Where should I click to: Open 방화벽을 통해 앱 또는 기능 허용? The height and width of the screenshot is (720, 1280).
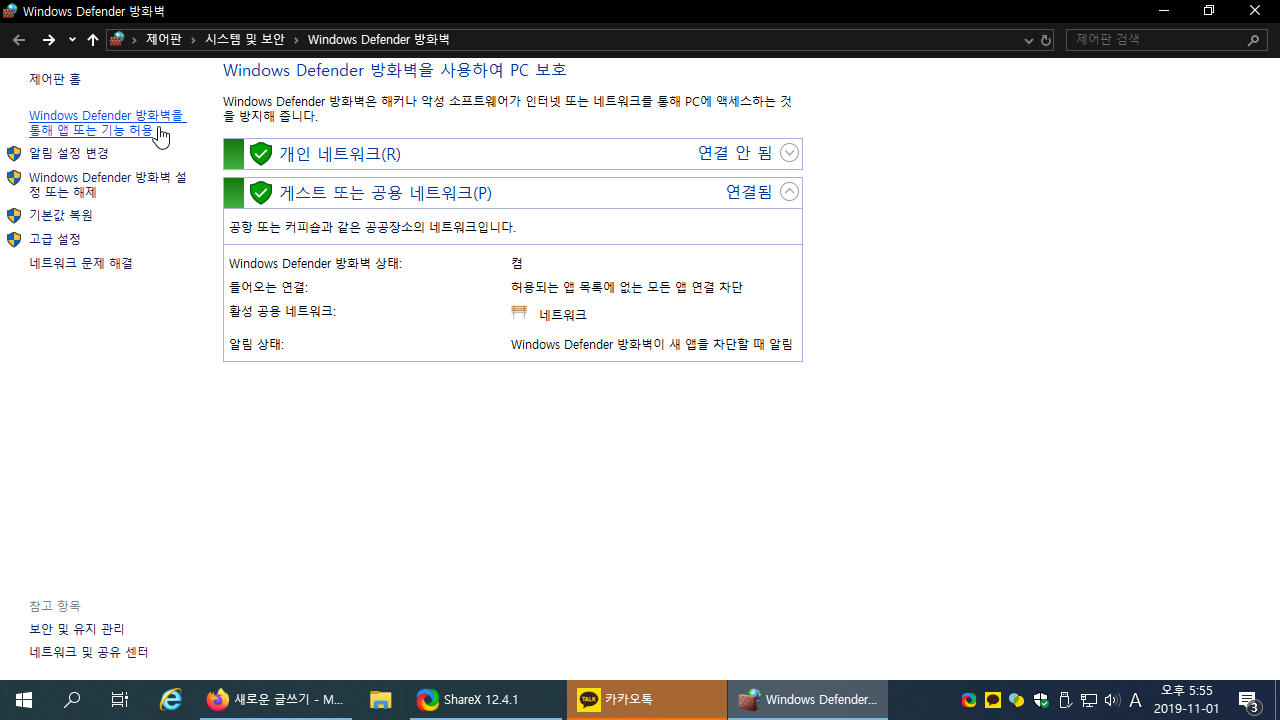click(x=107, y=123)
